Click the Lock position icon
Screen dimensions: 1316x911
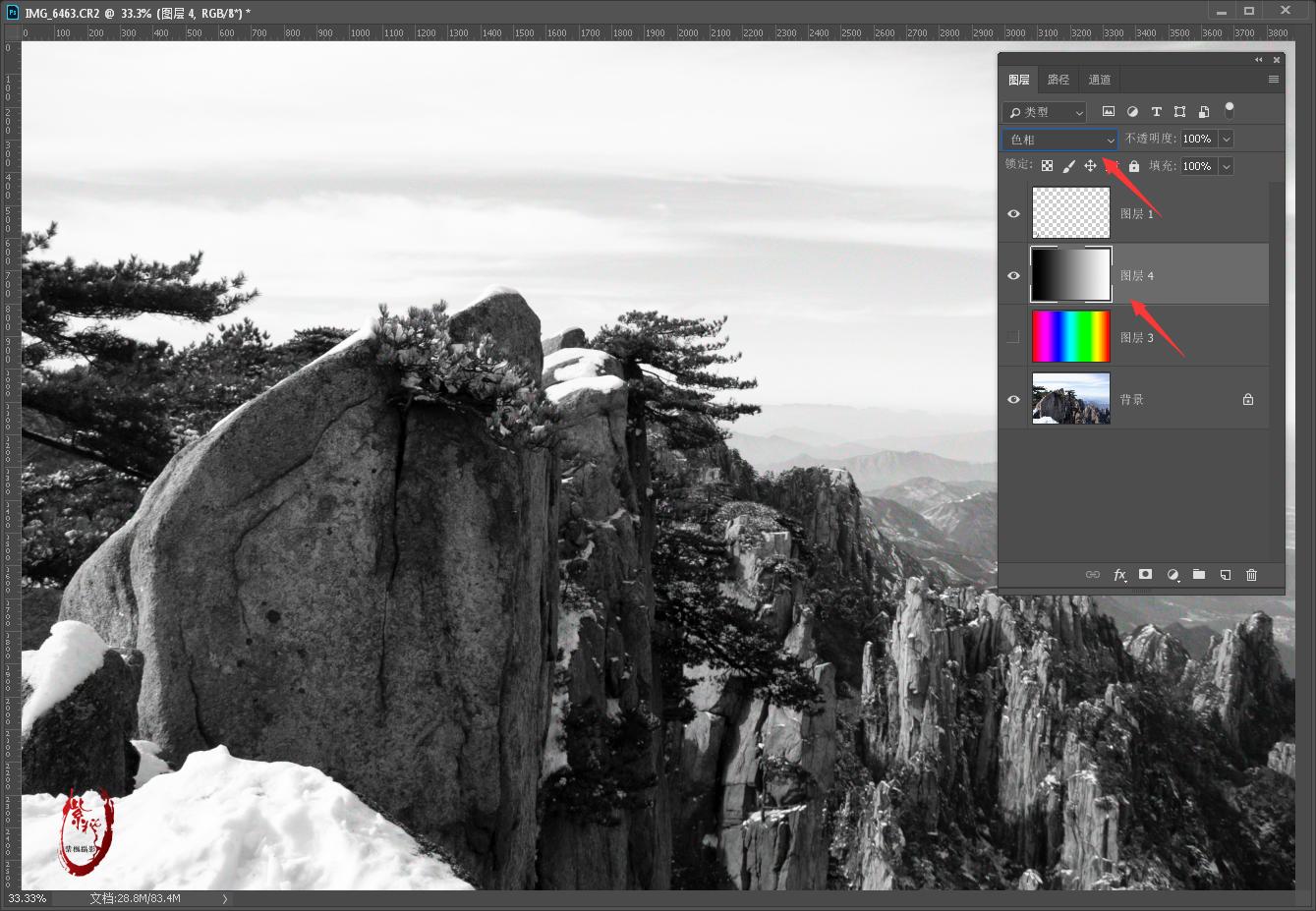pyautogui.click(x=1090, y=165)
